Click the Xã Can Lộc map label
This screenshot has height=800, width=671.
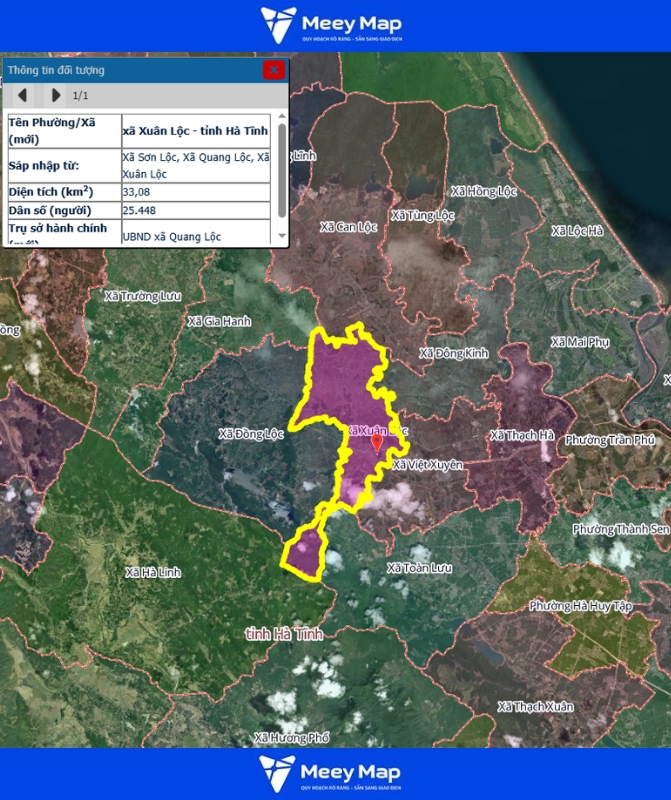[348, 227]
